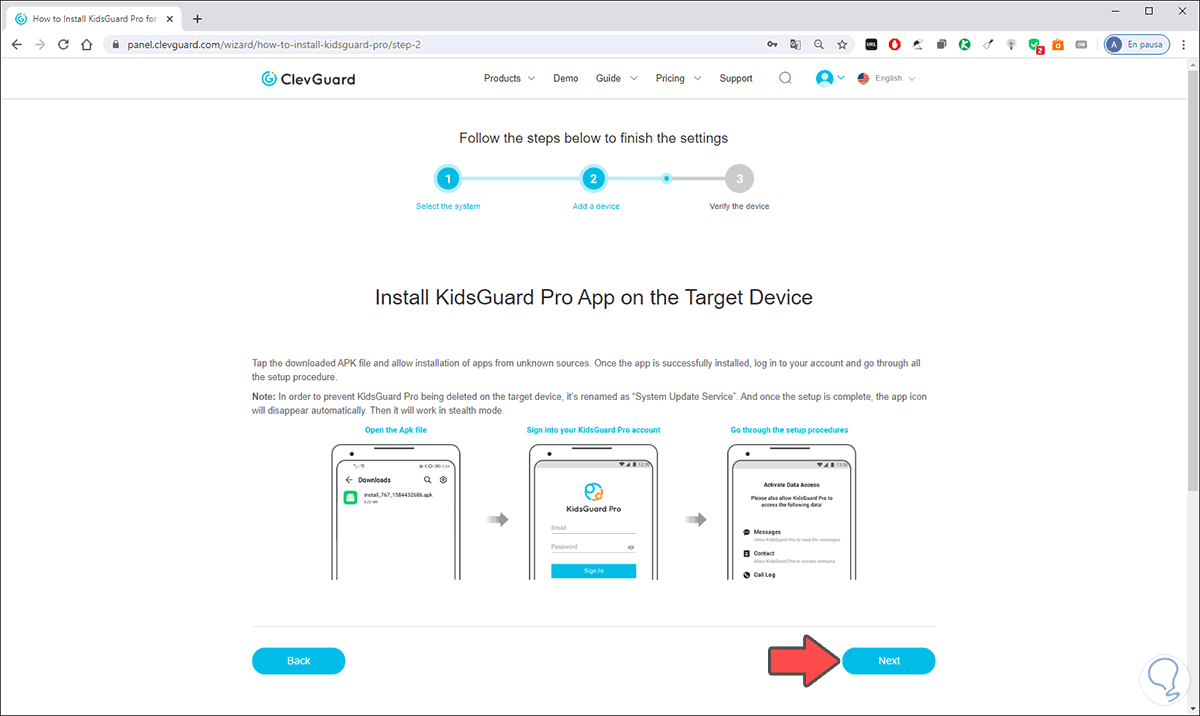Screen dimensions: 1200x716
Task: Select the How to Install KidsGuard tab
Action: point(96,18)
